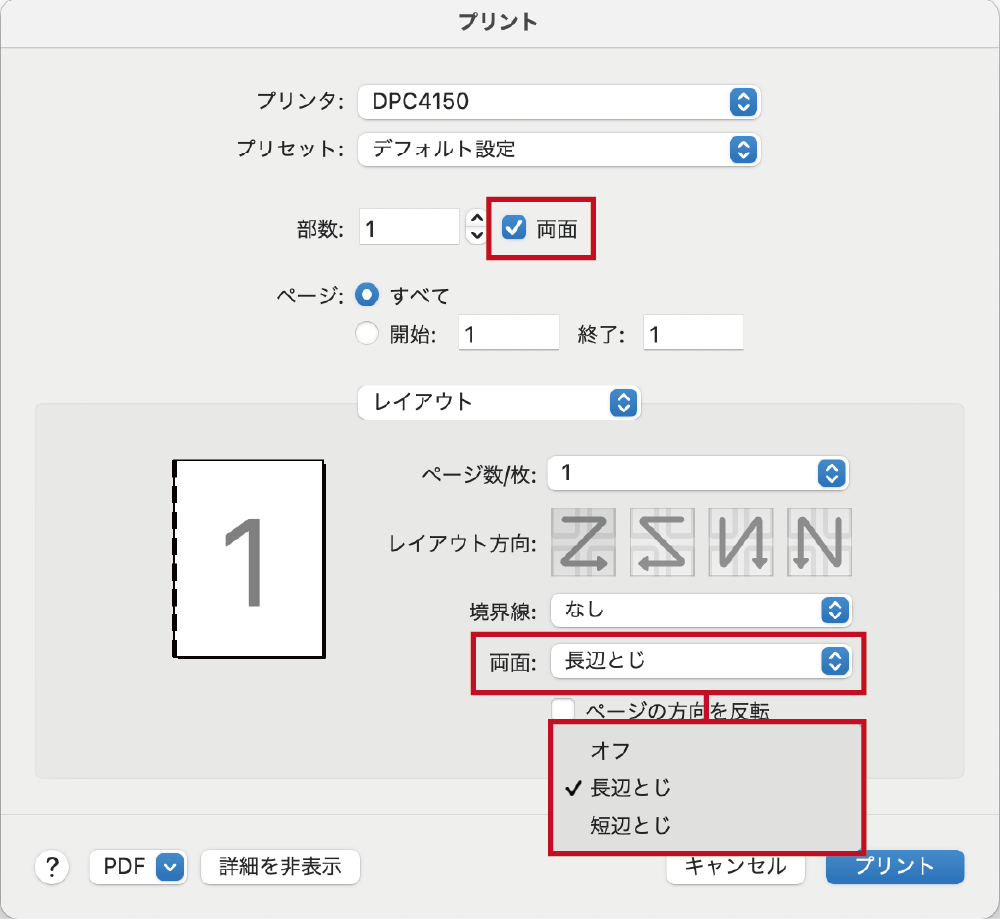Screen dimensions: 1000x919
Task: Select the top-to-bottom rightward layout direction icon
Action: (x=740, y=543)
